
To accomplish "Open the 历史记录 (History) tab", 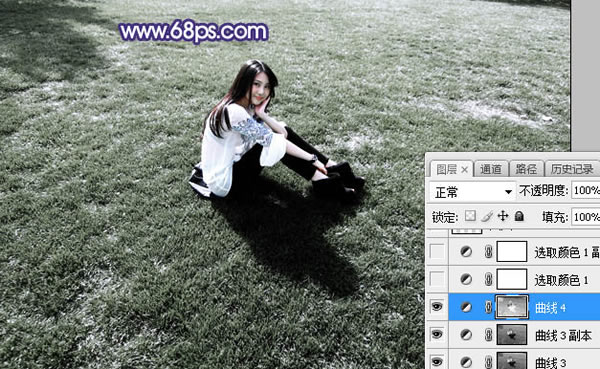I will point(572,169).
